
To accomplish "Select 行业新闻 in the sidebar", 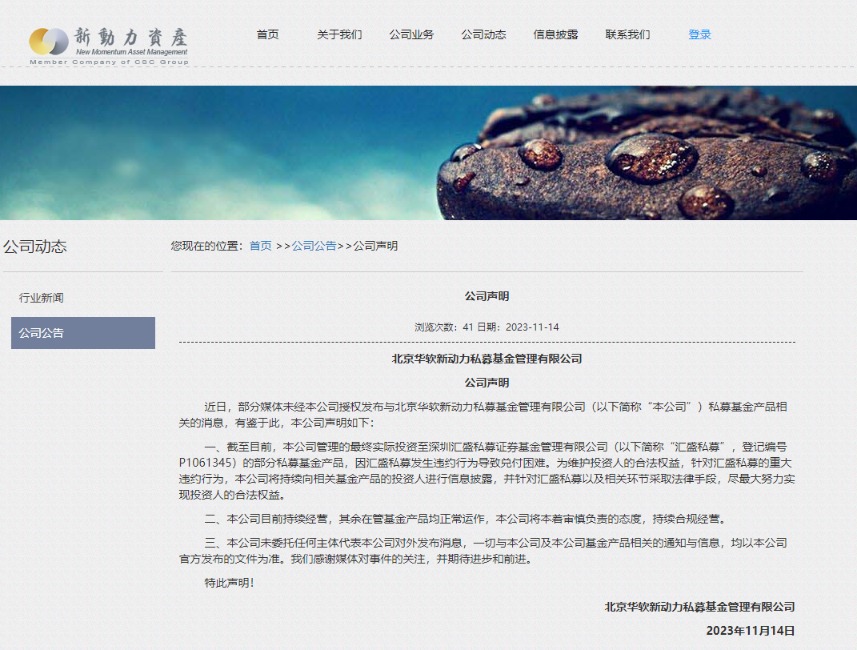I will pyautogui.click(x=41, y=298).
